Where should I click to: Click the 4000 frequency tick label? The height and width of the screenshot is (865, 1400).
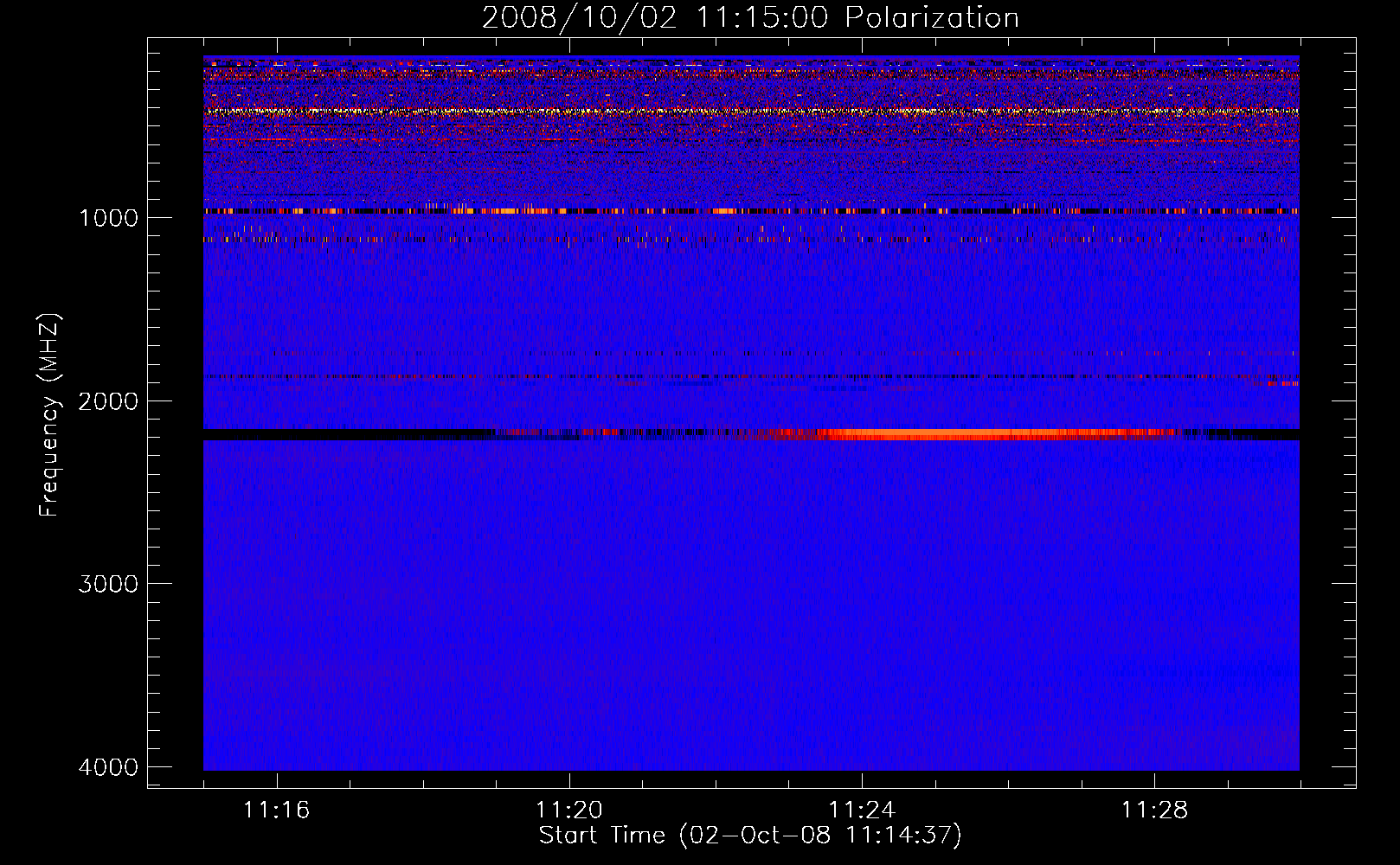tap(108, 767)
